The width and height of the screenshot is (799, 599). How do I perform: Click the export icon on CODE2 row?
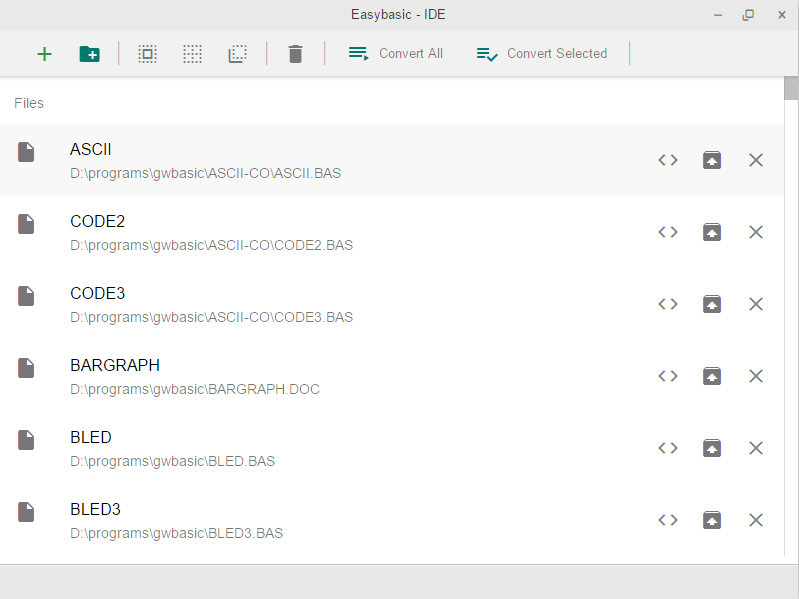(x=712, y=232)
